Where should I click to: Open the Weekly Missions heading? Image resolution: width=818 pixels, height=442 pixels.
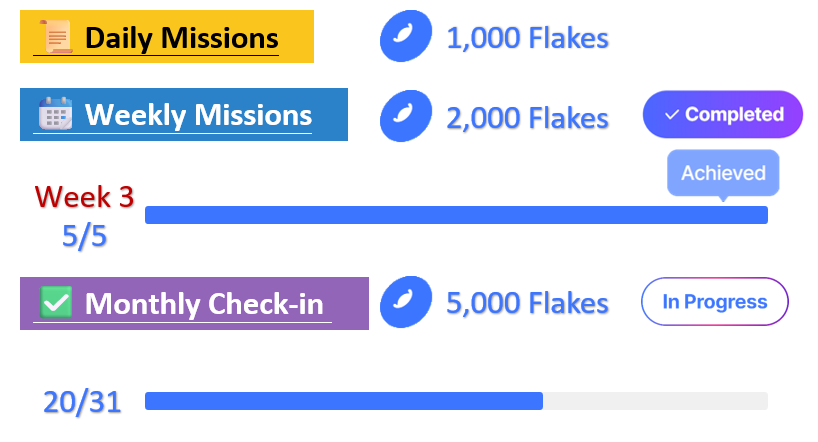(x=198, y=115)
